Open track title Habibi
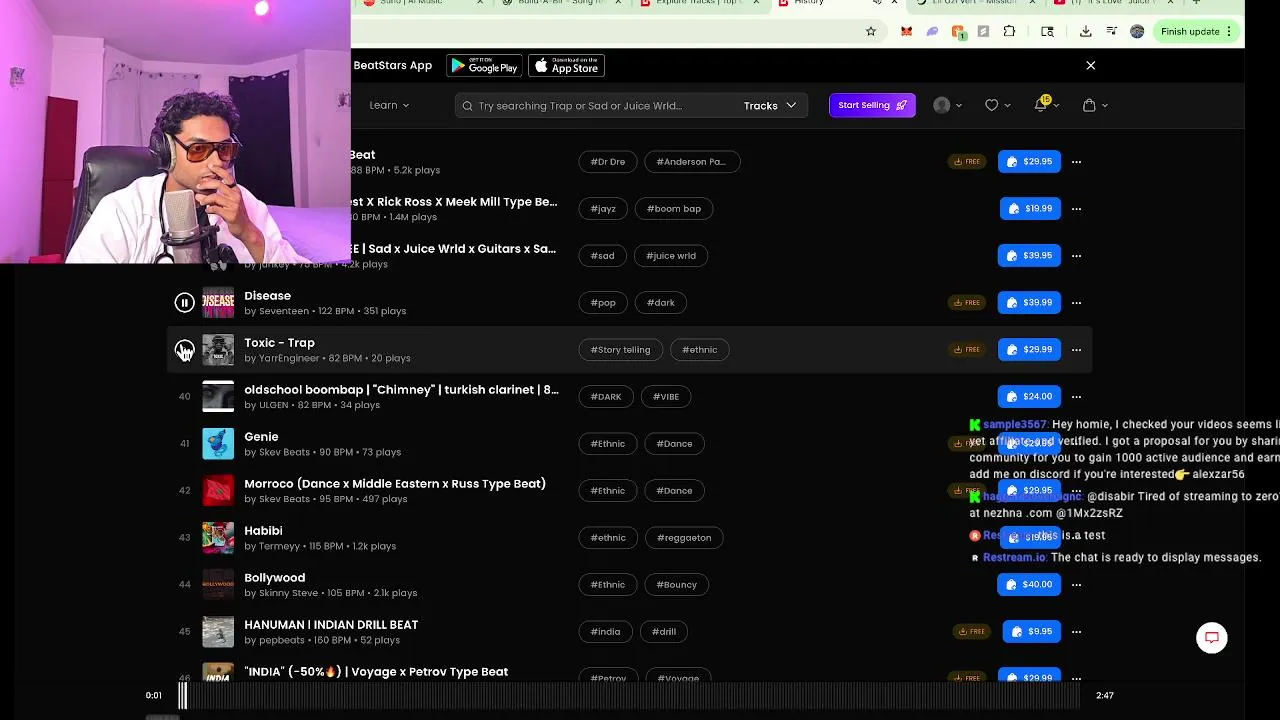 [263, 530]
